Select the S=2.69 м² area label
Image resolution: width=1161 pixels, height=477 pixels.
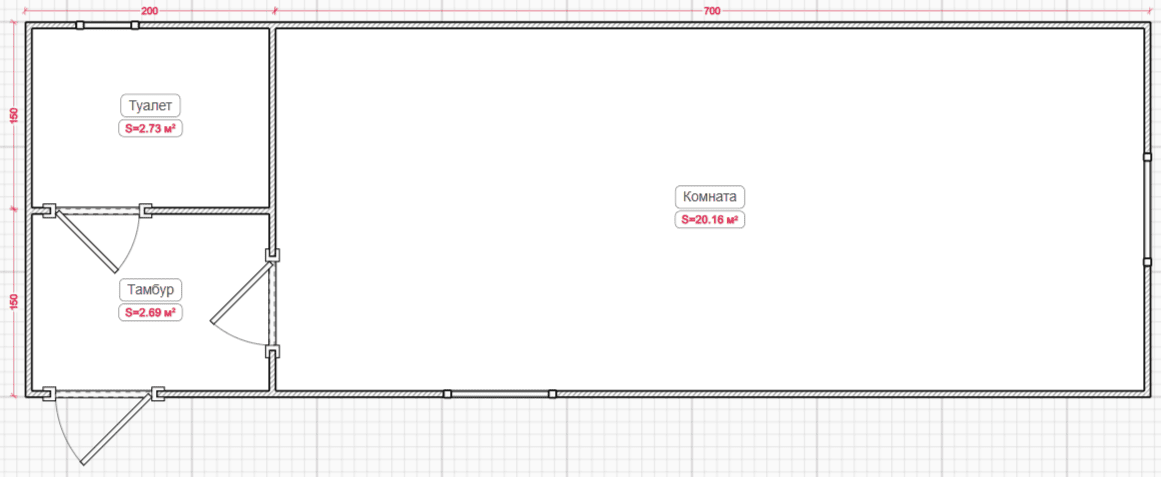click(150, 312)
